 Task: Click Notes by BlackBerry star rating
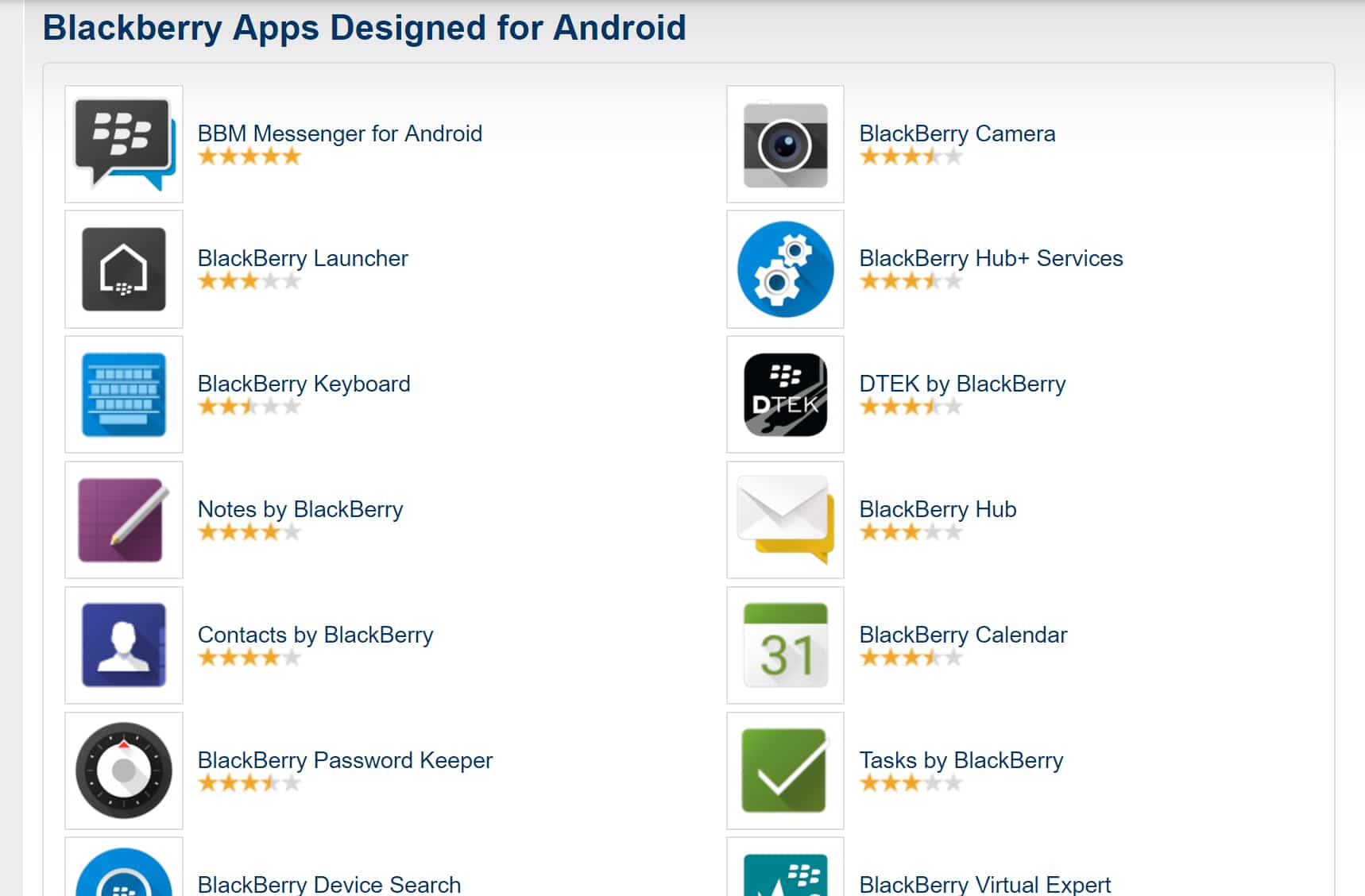tap(249, 532)
